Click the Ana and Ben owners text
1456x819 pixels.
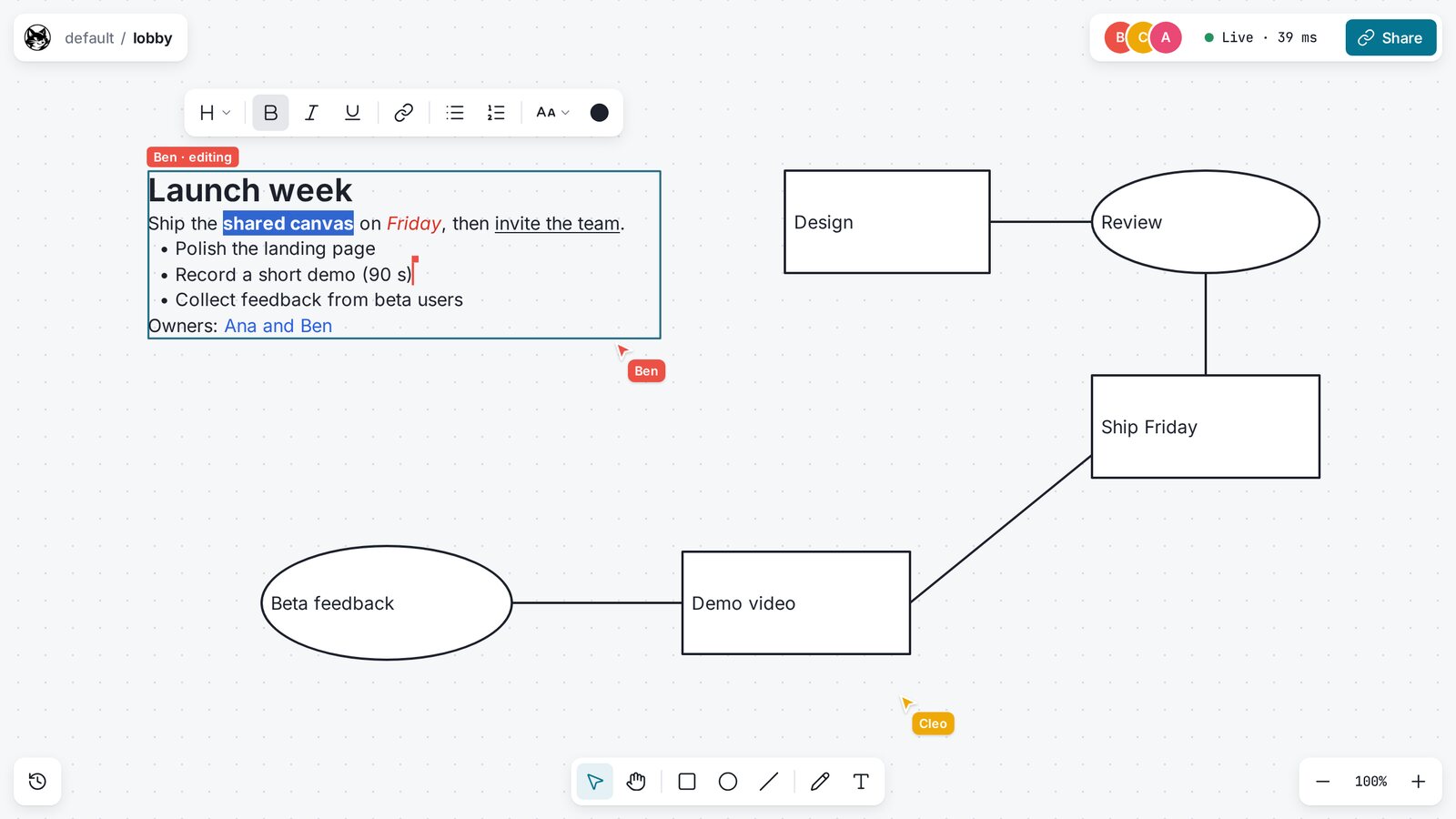278,326
